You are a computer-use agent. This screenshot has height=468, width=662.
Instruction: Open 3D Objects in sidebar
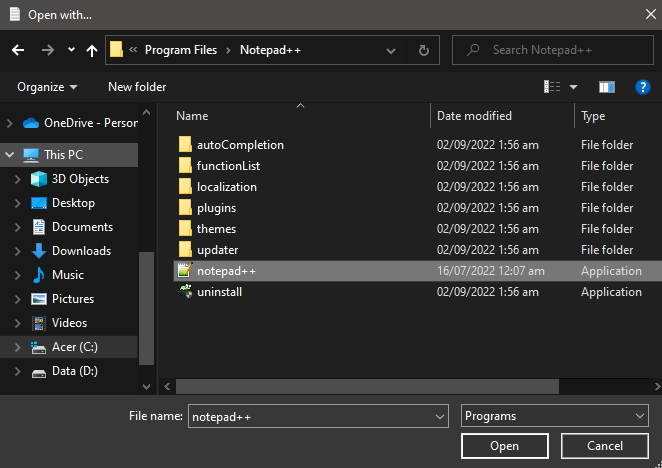(x=80, y=179)
